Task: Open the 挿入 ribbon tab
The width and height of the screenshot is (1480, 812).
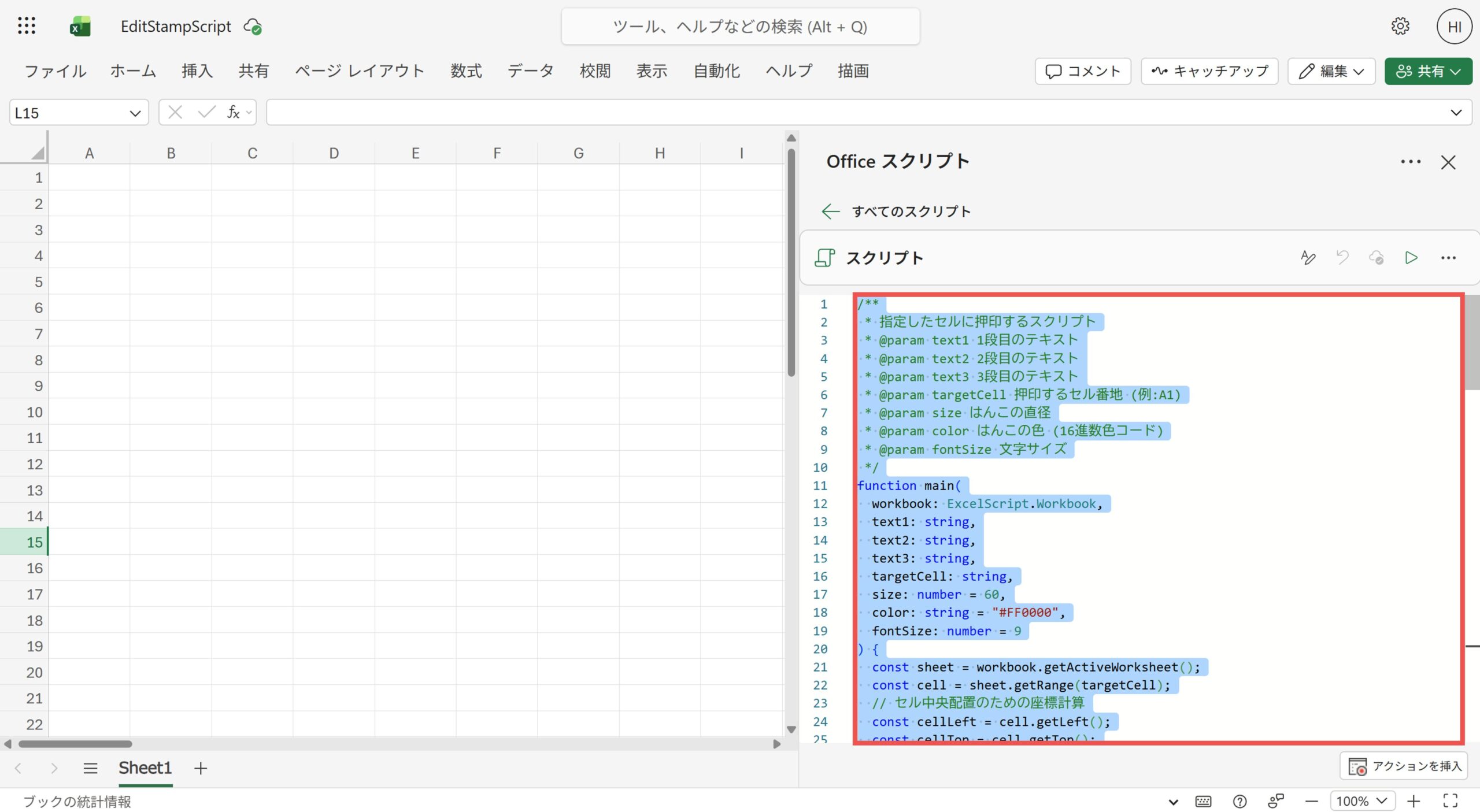Action: pyautogui.click(x=197, y=71)
